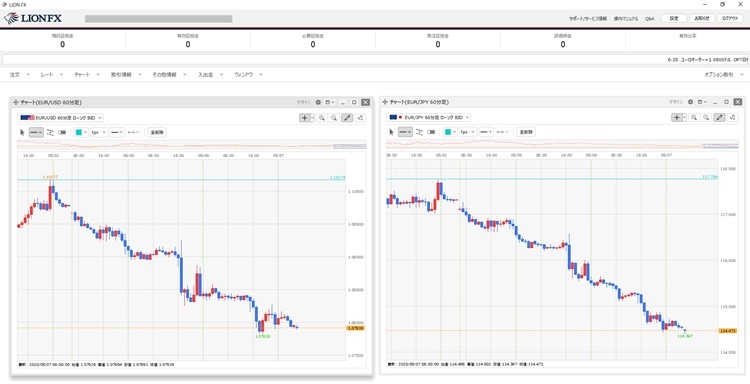This screenshot has width=750, height=384.
Task: Toggle the pencil drawing mode in EUR/USD chart
Action: tap(347, 118)
